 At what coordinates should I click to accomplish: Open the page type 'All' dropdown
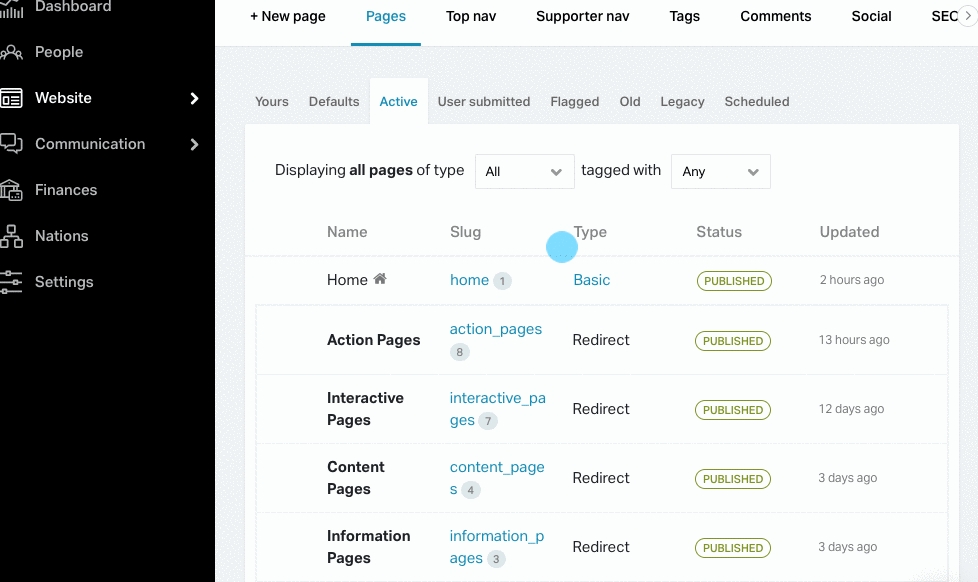pyautogui.click(x=524, y=171)
